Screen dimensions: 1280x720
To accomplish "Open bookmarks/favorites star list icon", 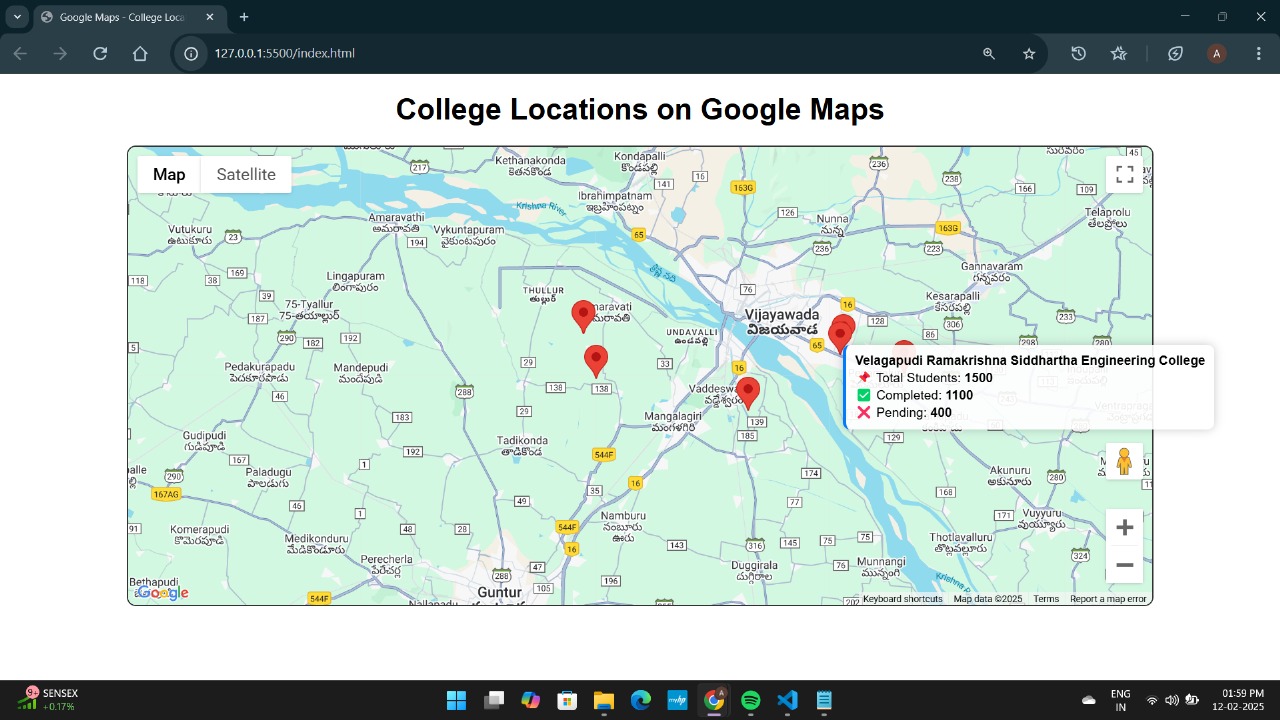I will (1119, 54).
